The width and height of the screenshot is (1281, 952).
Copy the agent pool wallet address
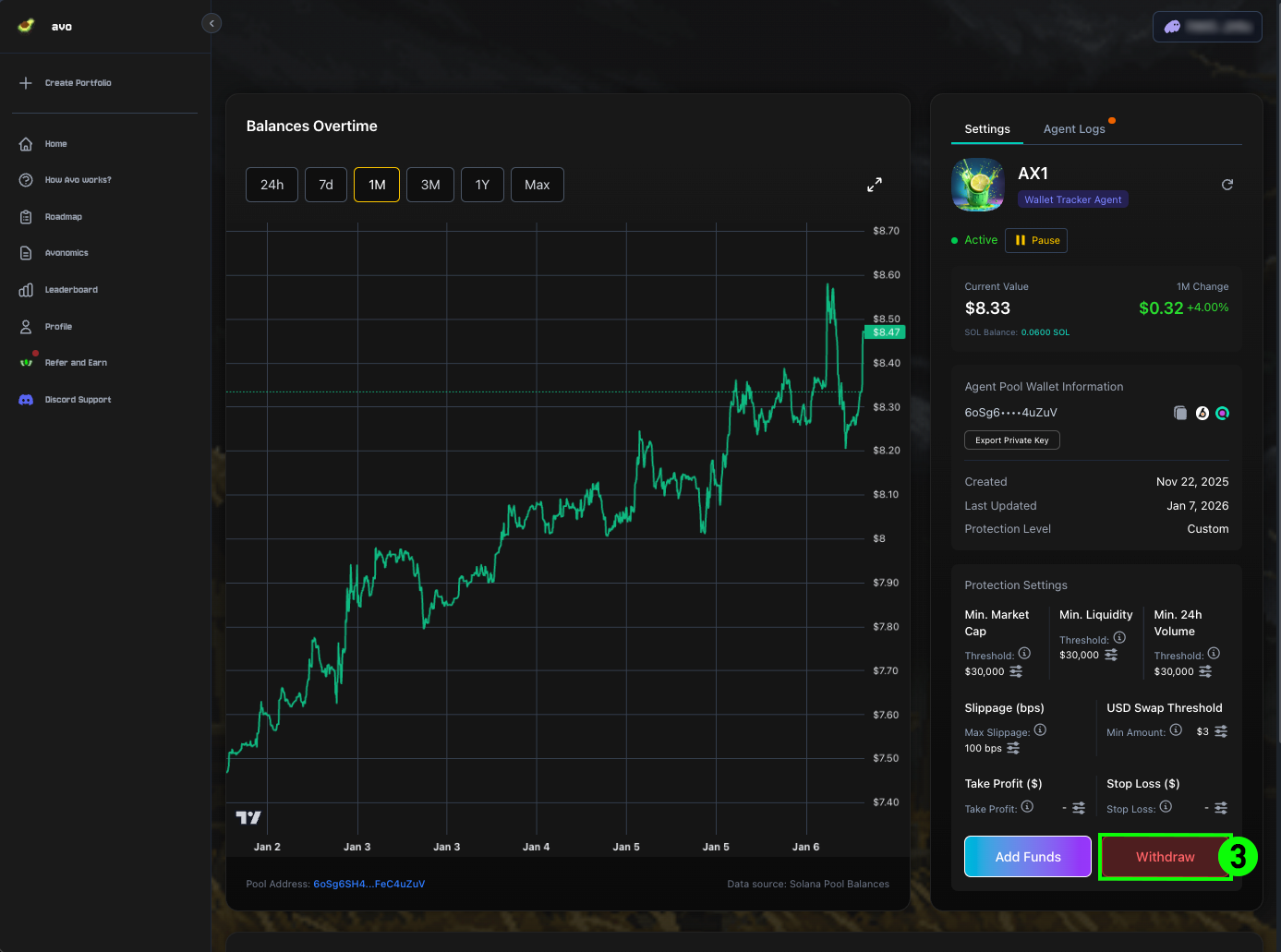(x=1179, y=413)
